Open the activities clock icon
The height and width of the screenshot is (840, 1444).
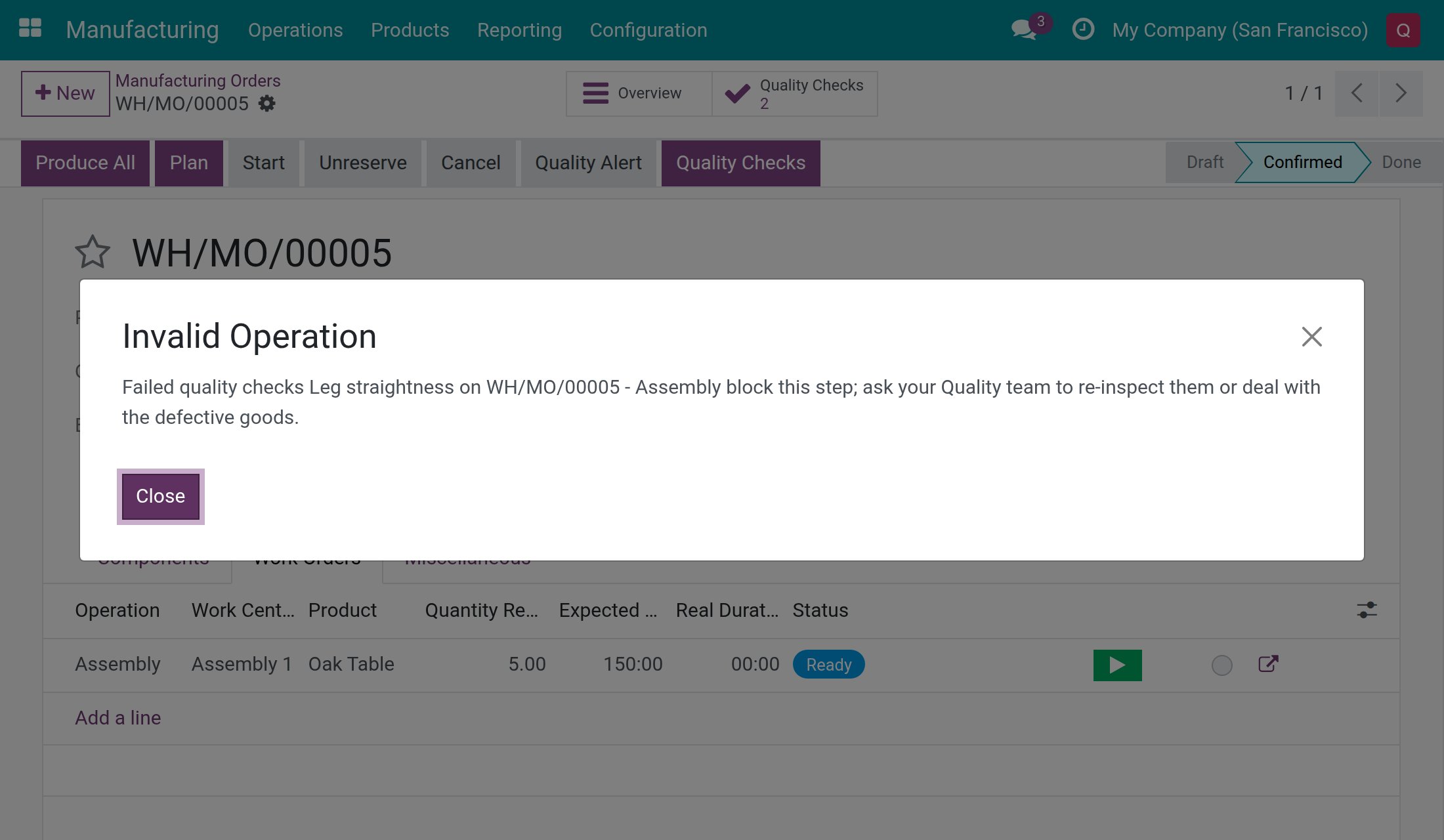[1083, 30]
